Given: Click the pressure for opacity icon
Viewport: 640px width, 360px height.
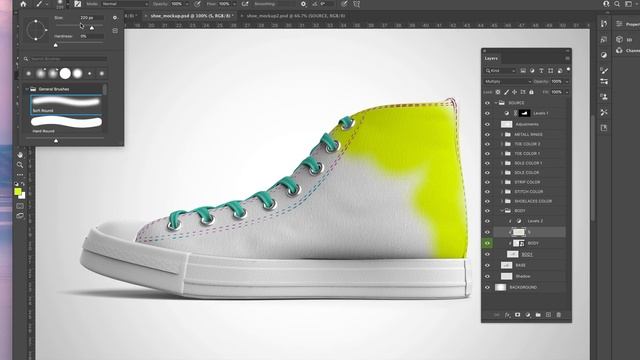Looking at the screenshot, I should tap(197, 4).
